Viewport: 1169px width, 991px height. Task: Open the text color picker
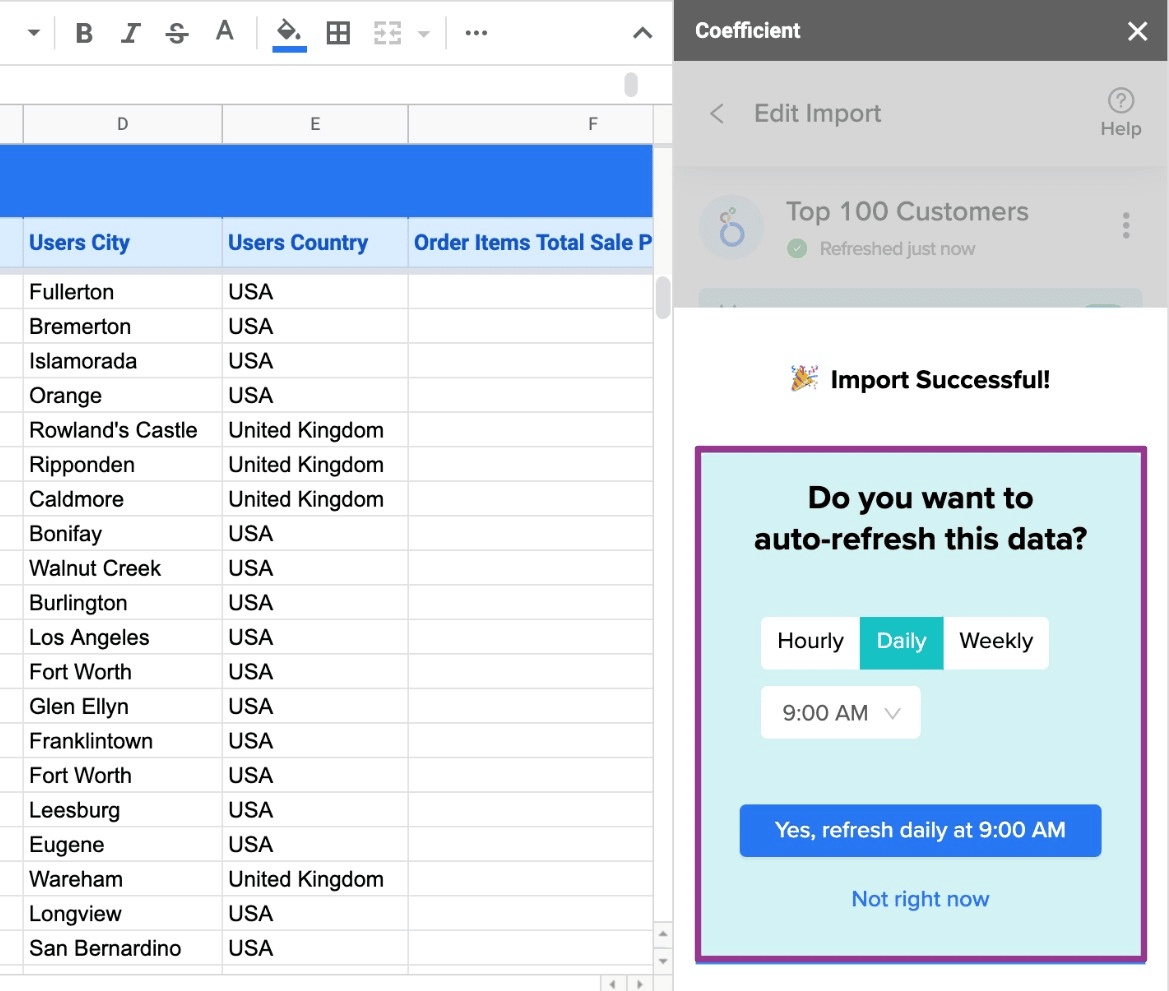coord(224,32)
